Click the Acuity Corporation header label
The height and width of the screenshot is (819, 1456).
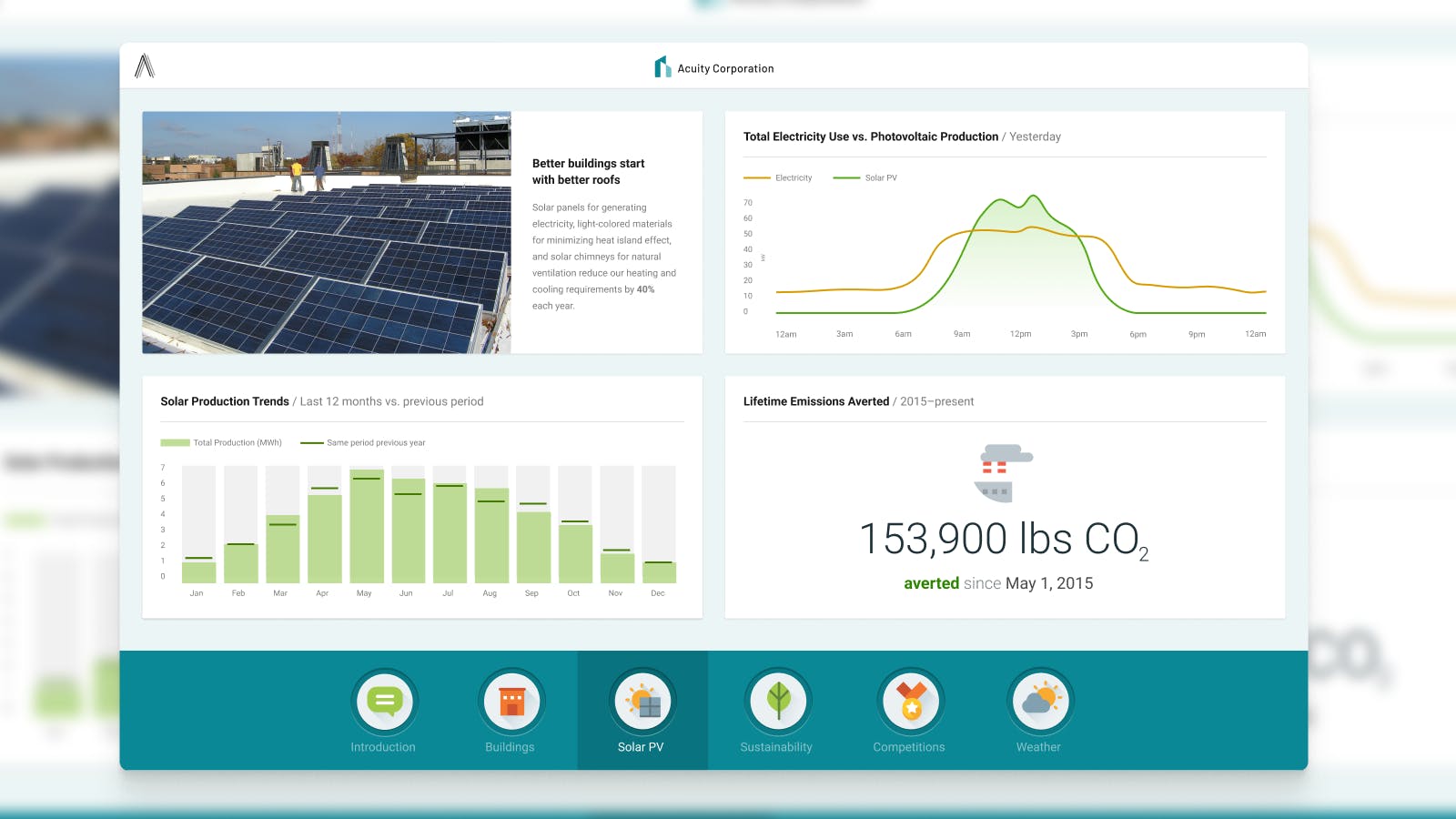pos(724,68)
